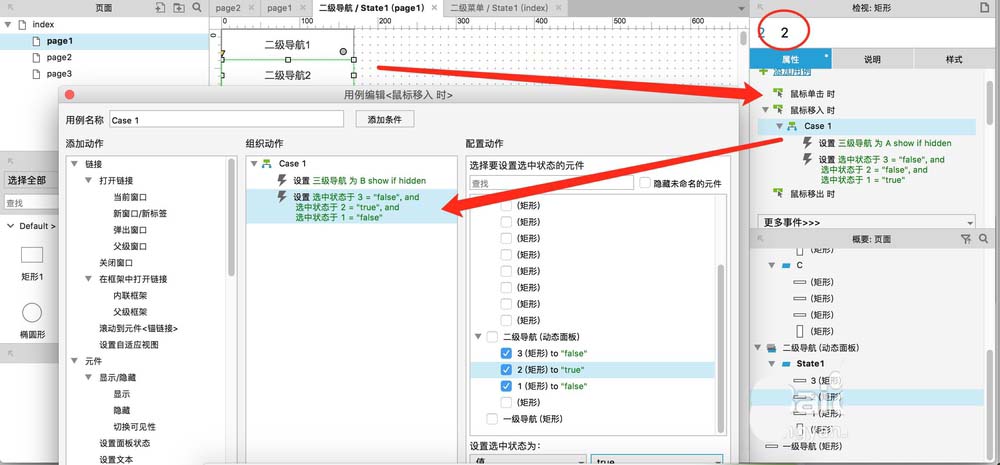Select 滚动到元件<锚链接> action
This screenshot has width=1000, height=465.
click(138, 328)
